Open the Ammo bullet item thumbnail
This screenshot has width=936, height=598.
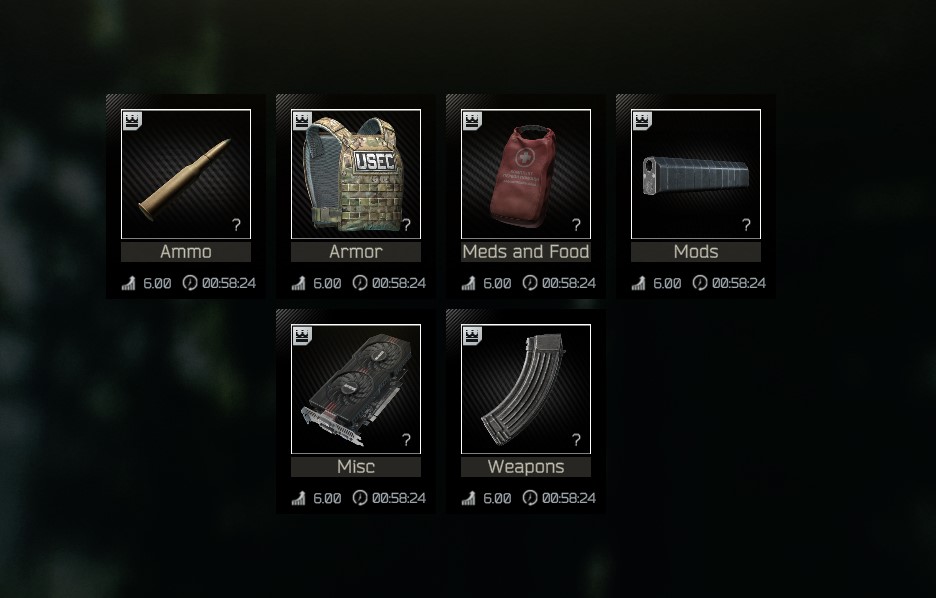point(186,174)
